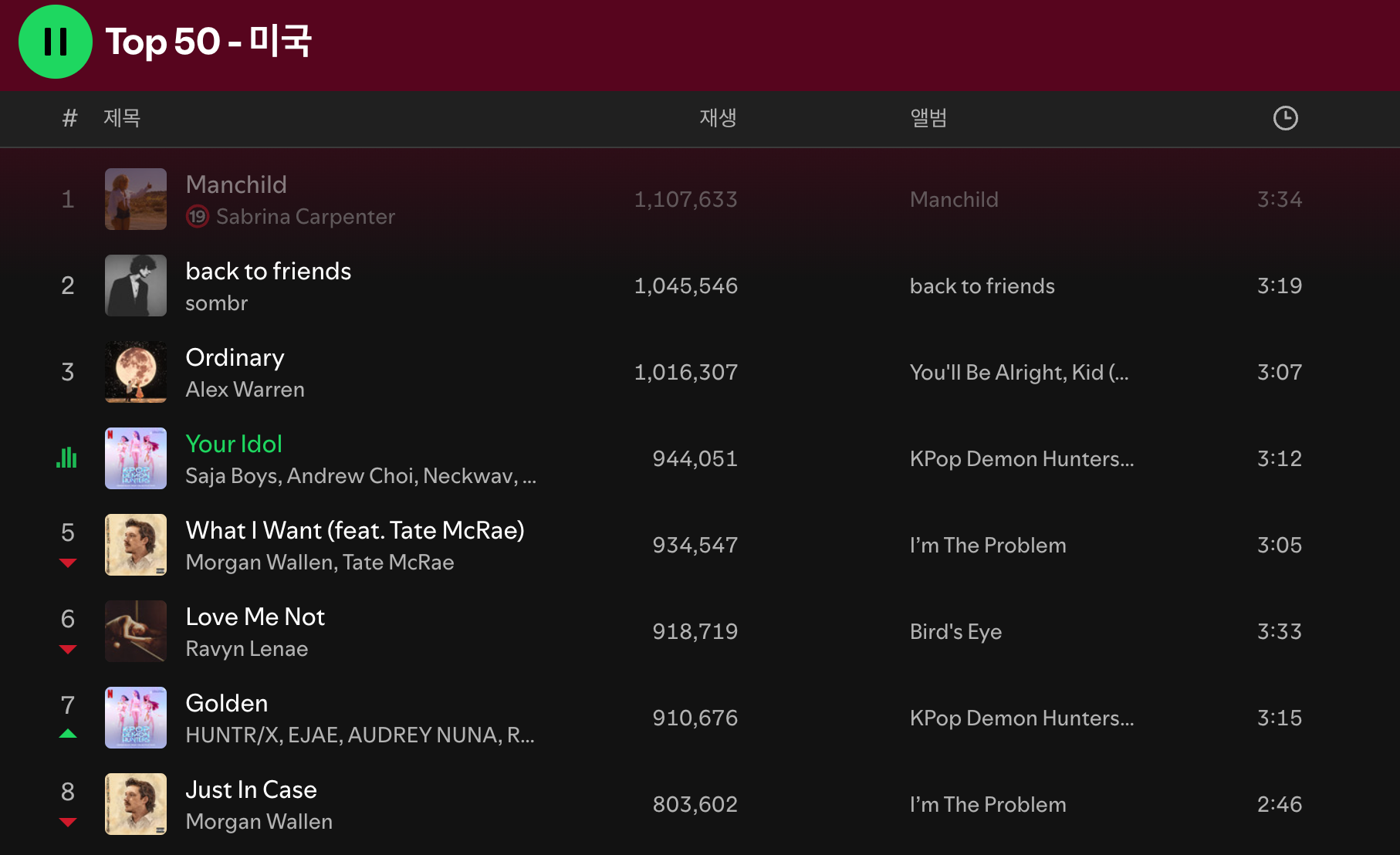Select the Golden track title
This screenshot has height=855, width=1400.
pos(227,703)
